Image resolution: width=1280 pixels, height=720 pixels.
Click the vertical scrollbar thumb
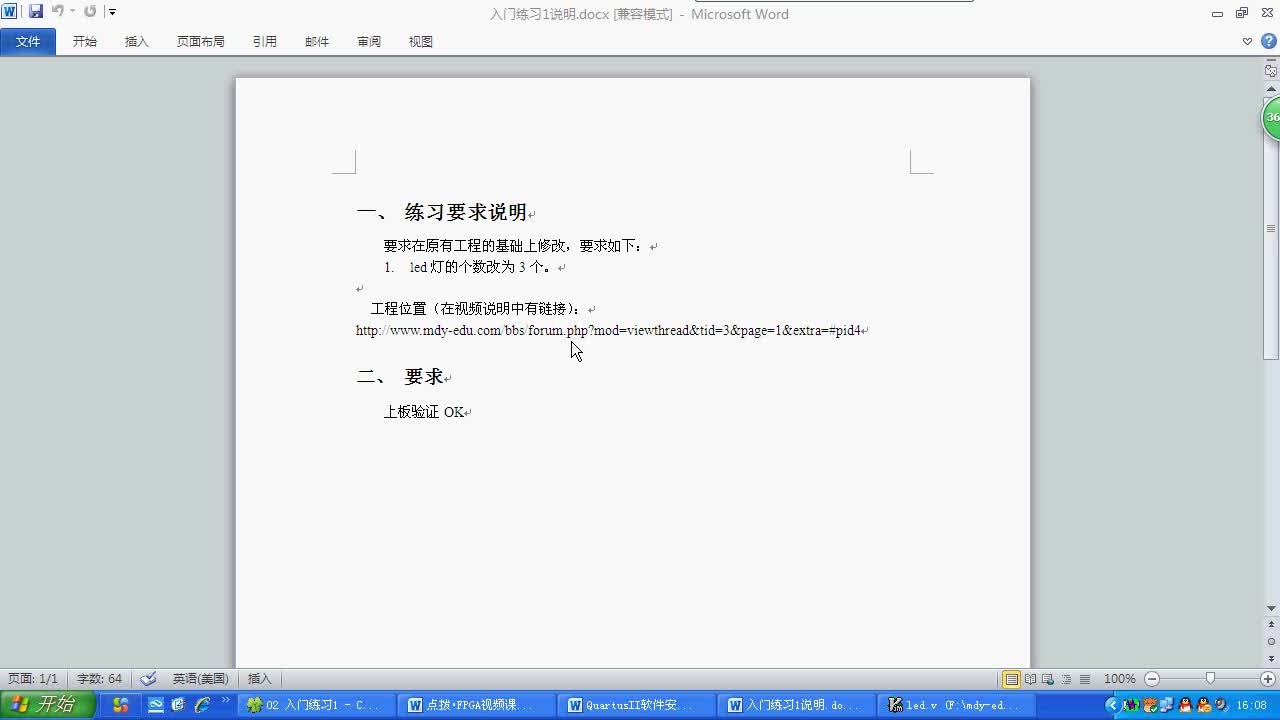1271,228
